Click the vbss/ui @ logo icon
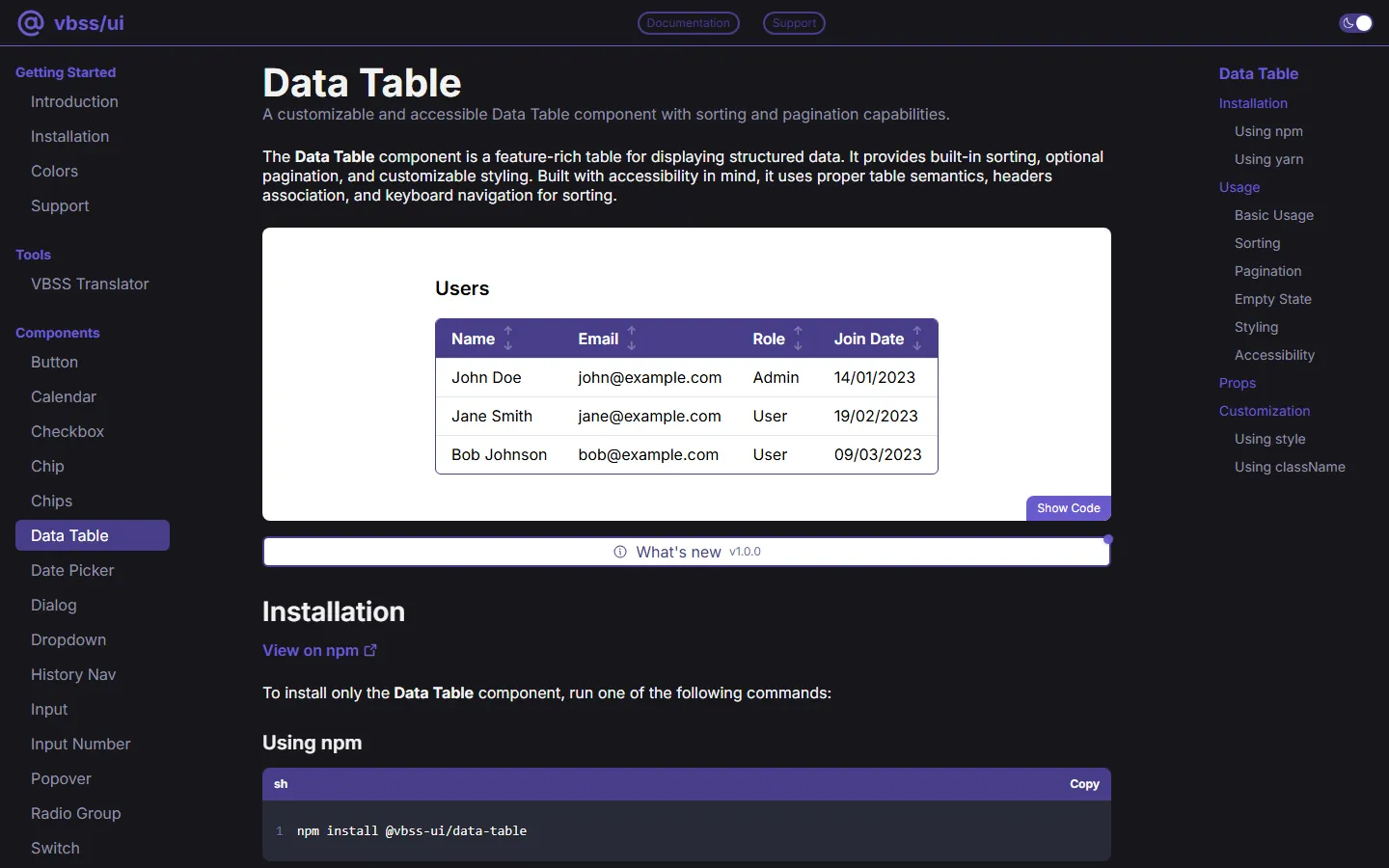 click(31, 23)
